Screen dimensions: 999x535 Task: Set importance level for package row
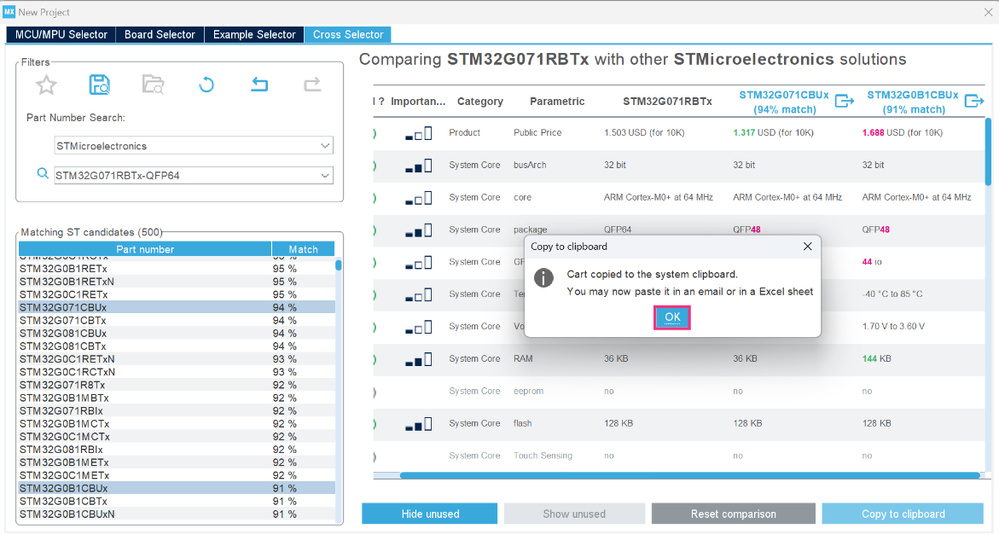(419, 231)
